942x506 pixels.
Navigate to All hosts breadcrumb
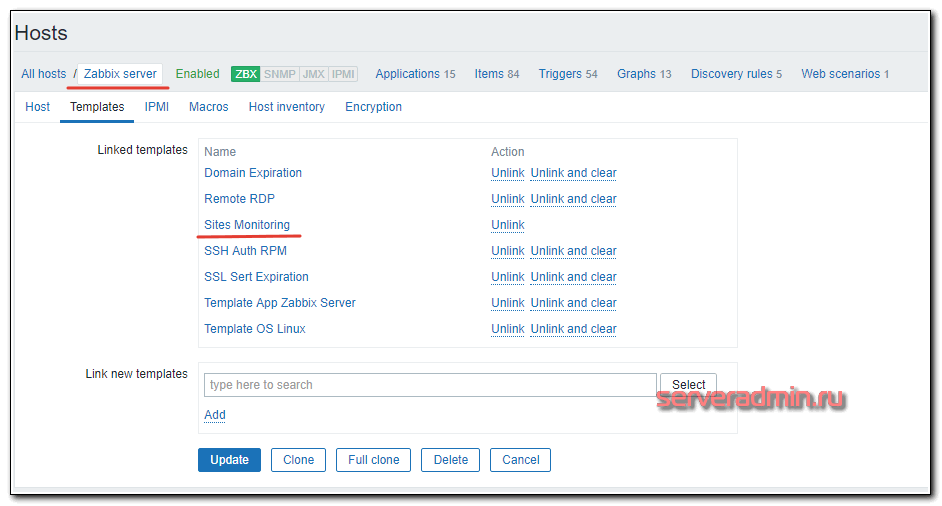click(x=44, y=74)
